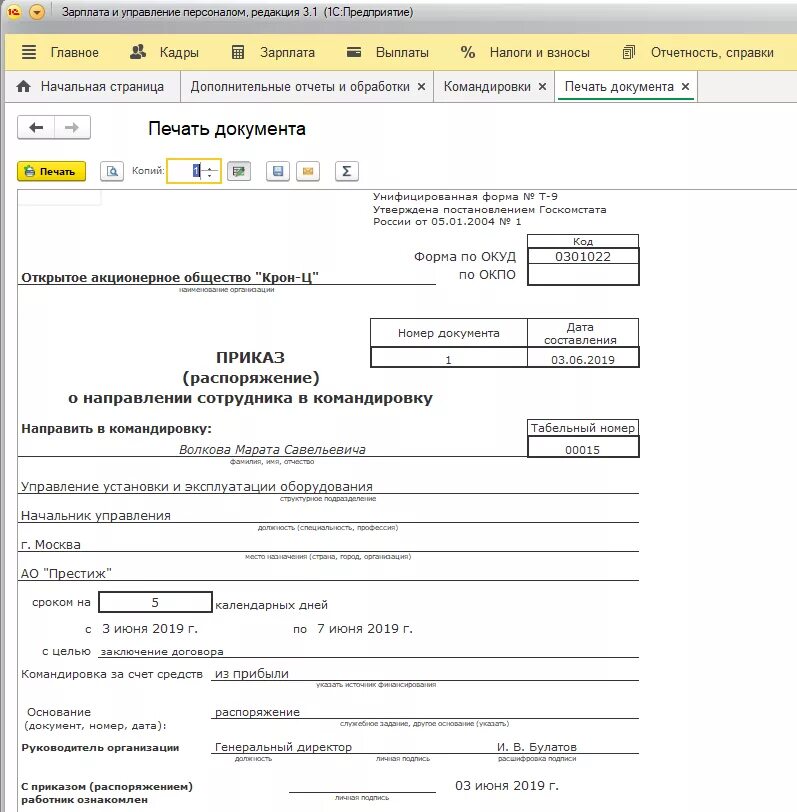
Task: Open the Налоги и взносы menu section
Action: pos(540,52)
